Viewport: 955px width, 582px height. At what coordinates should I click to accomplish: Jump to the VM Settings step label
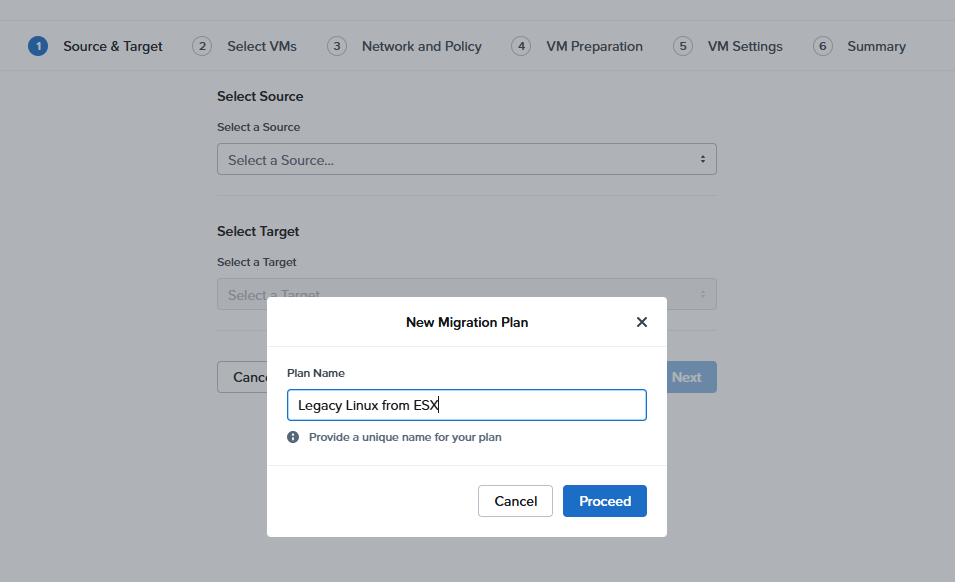pyautogui.click(x=745, y=46)
